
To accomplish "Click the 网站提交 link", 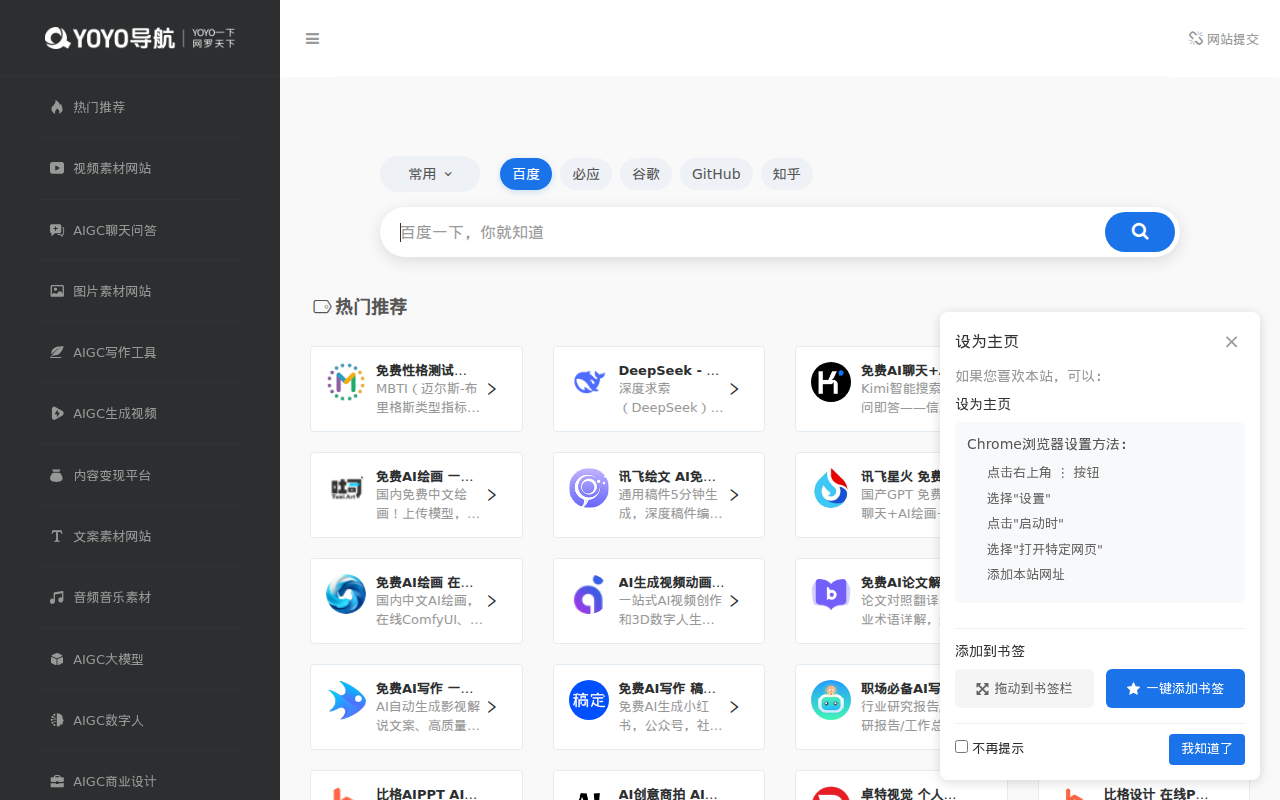I will click(x=1223, y=39).
